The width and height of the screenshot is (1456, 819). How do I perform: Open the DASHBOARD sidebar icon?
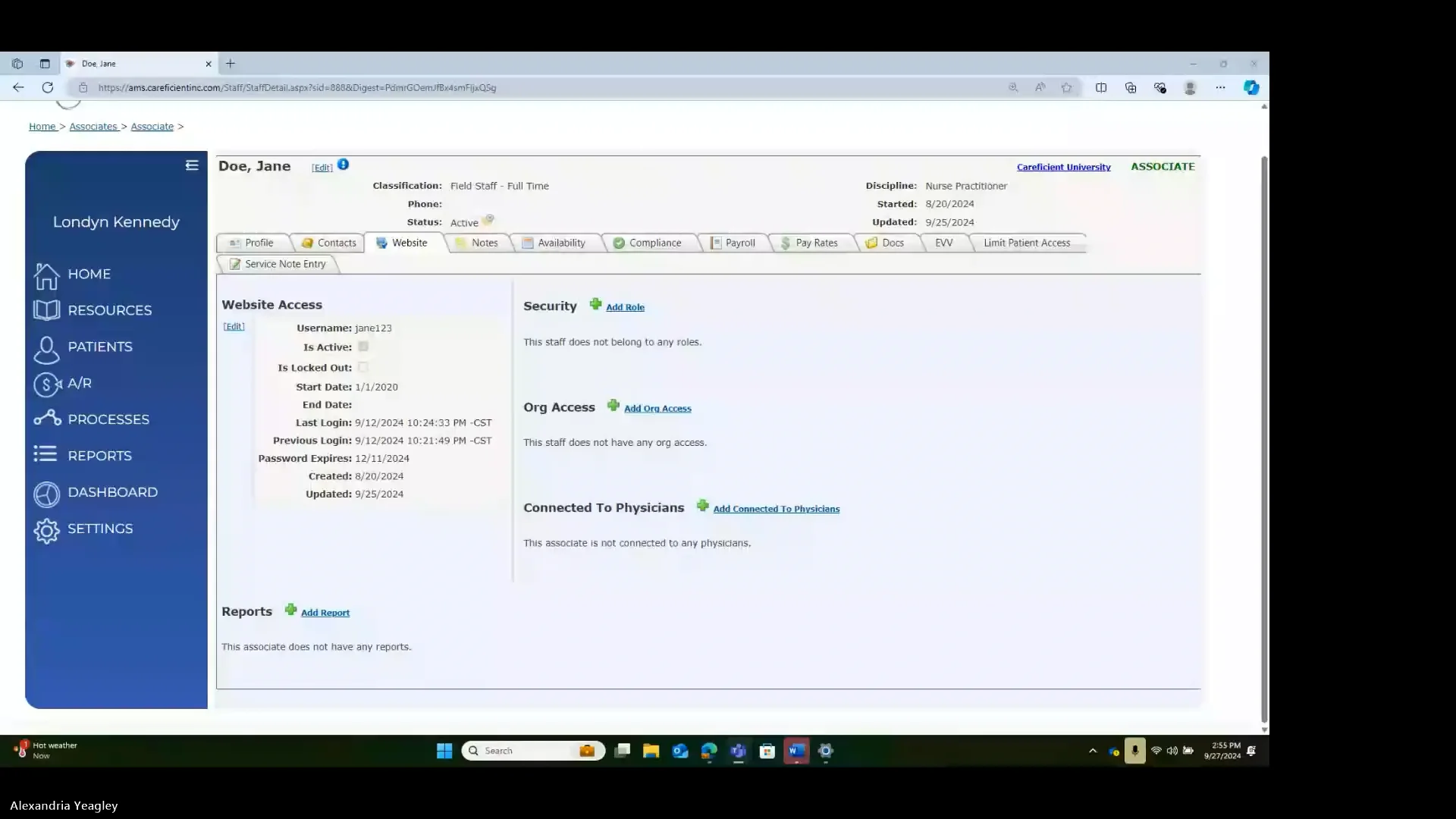point(46,494)
